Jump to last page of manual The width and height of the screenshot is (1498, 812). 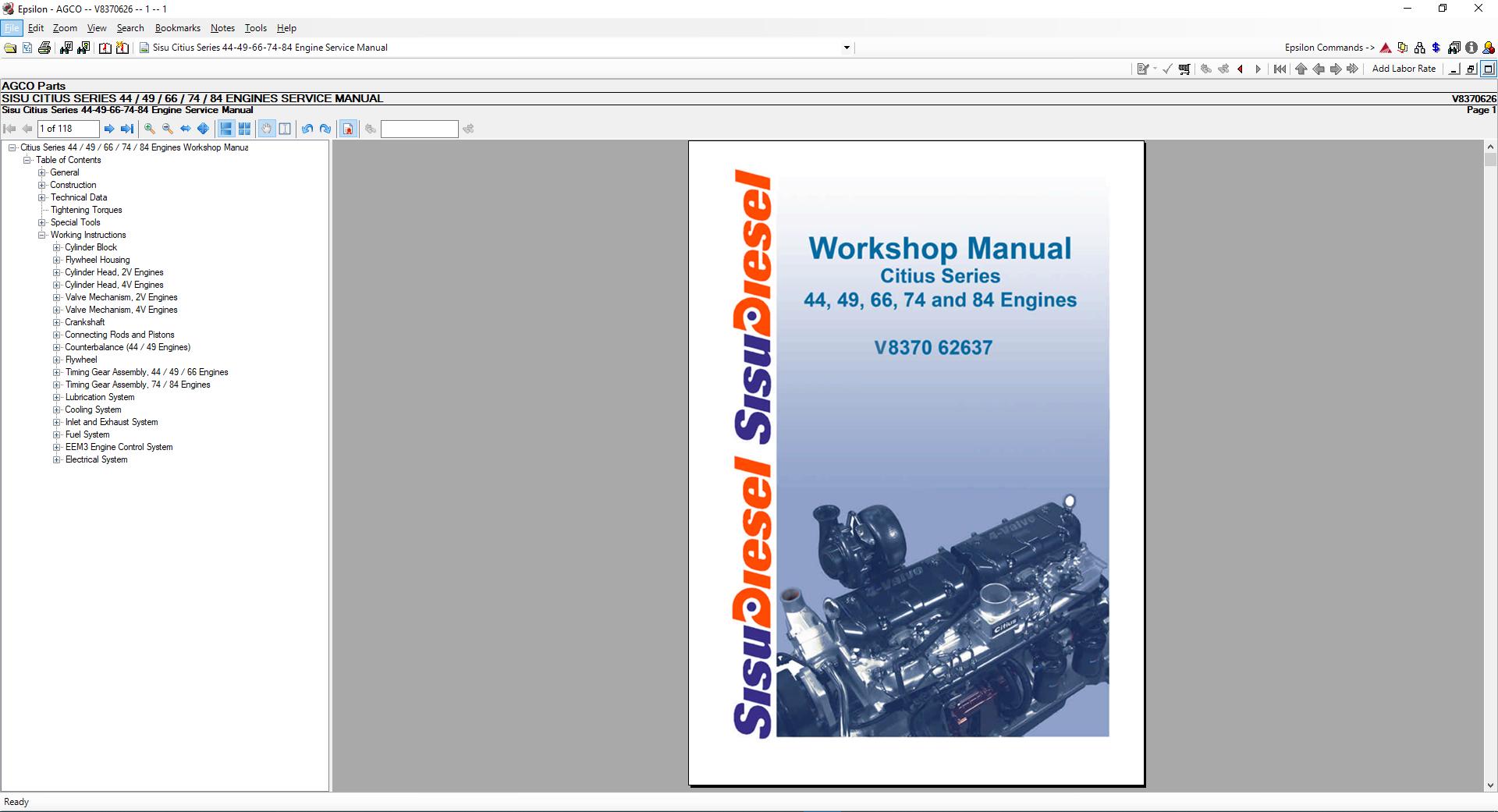(127, 129)
